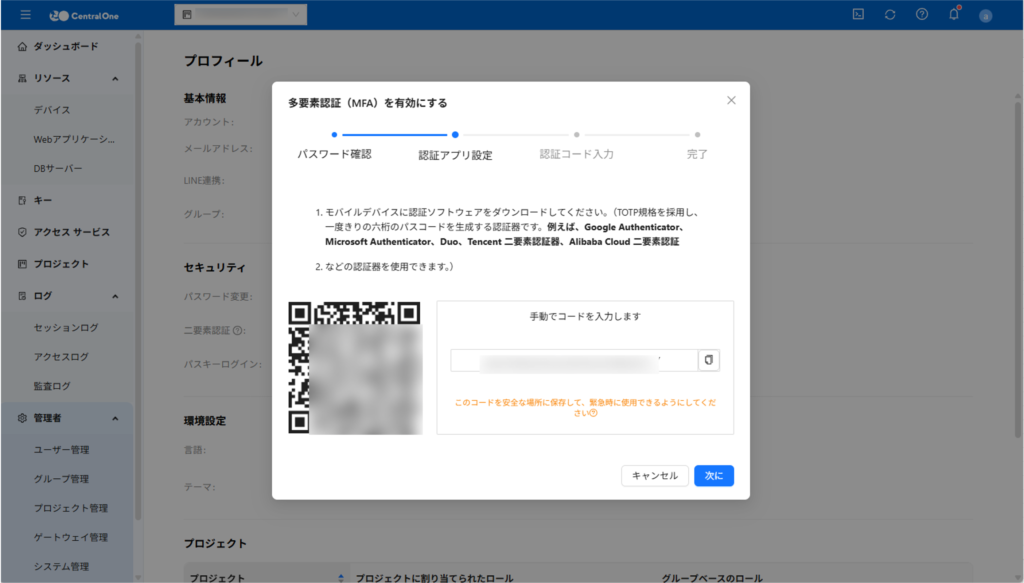The height and width of the screenshot is (583, 1024).
Task: Click the 次に button to proceed
Action: 713,476
